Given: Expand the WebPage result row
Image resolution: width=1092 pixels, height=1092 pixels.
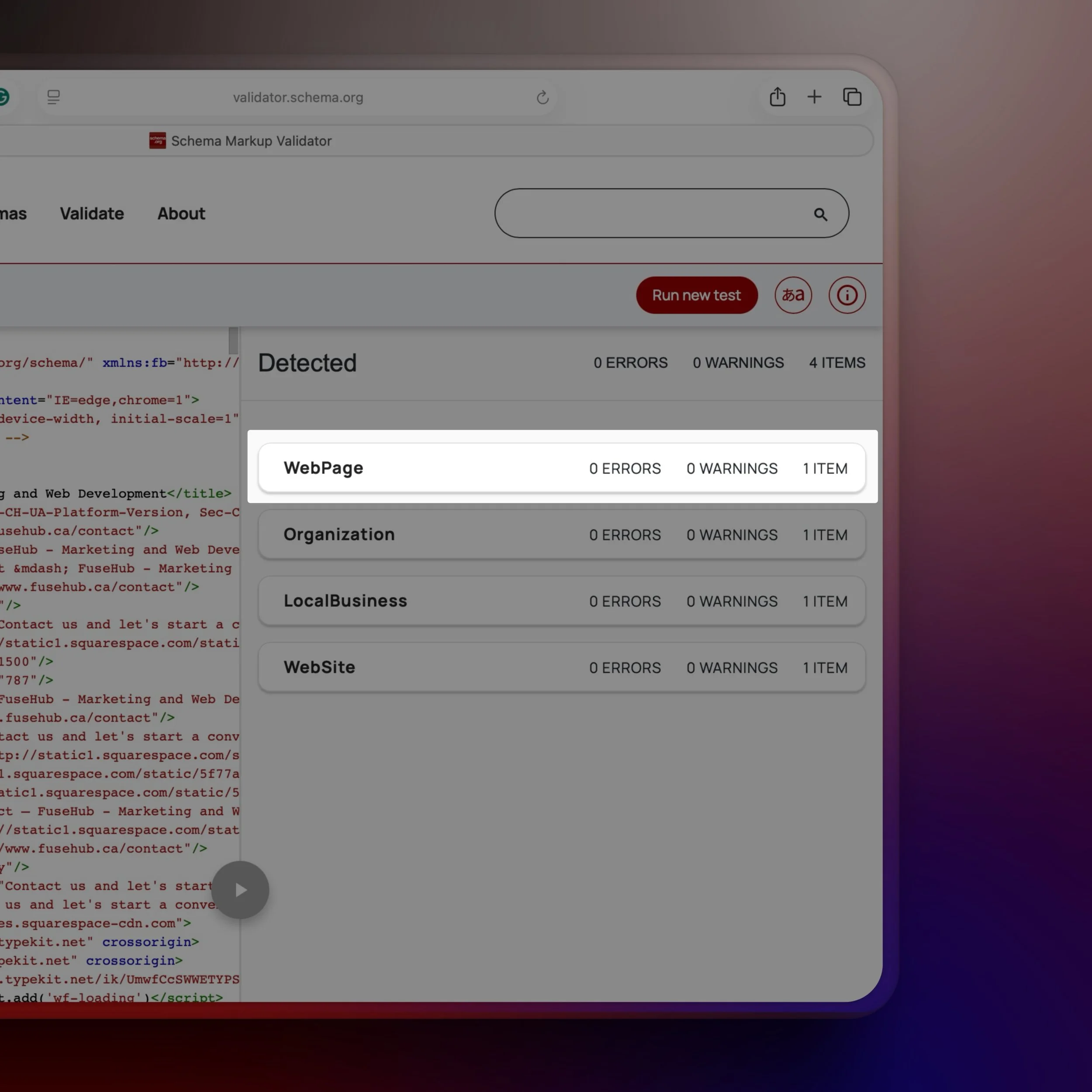Looking at the screenshot, I should pyautogui.click(x=561, y=468).
